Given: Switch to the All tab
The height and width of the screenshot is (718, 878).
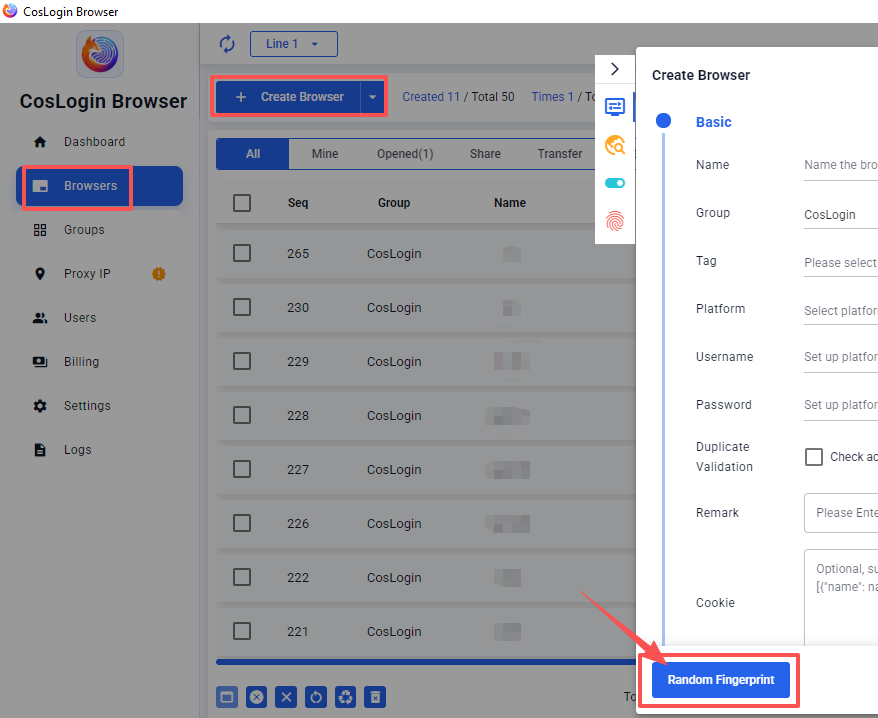Looking at the screenshot, I should tap(253, 153).
